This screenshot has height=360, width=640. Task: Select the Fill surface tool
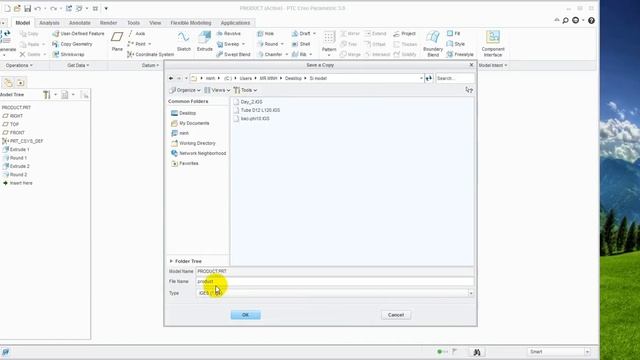453,33
